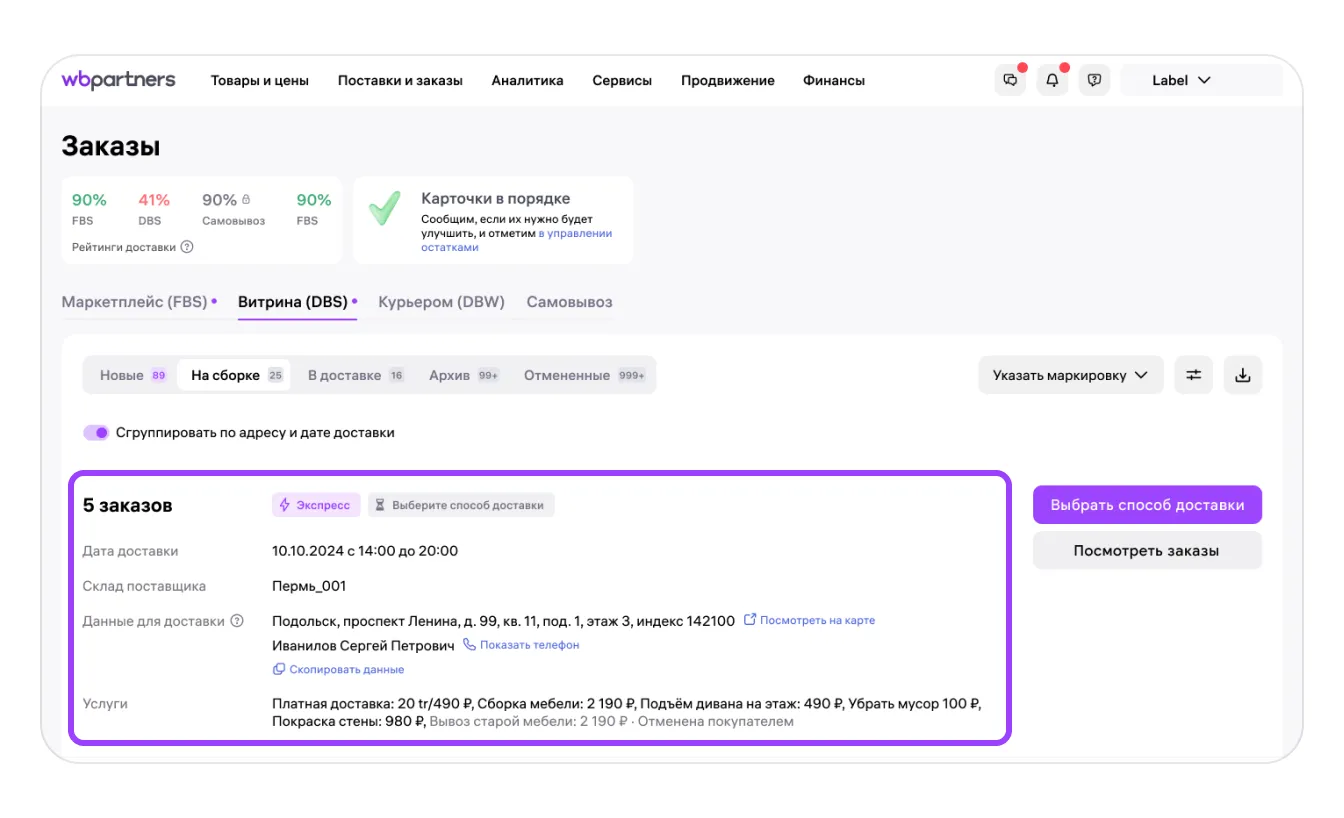1344x818 pixels.
Task: Follow the в управлении остатками link
Action: coord(516,240)
